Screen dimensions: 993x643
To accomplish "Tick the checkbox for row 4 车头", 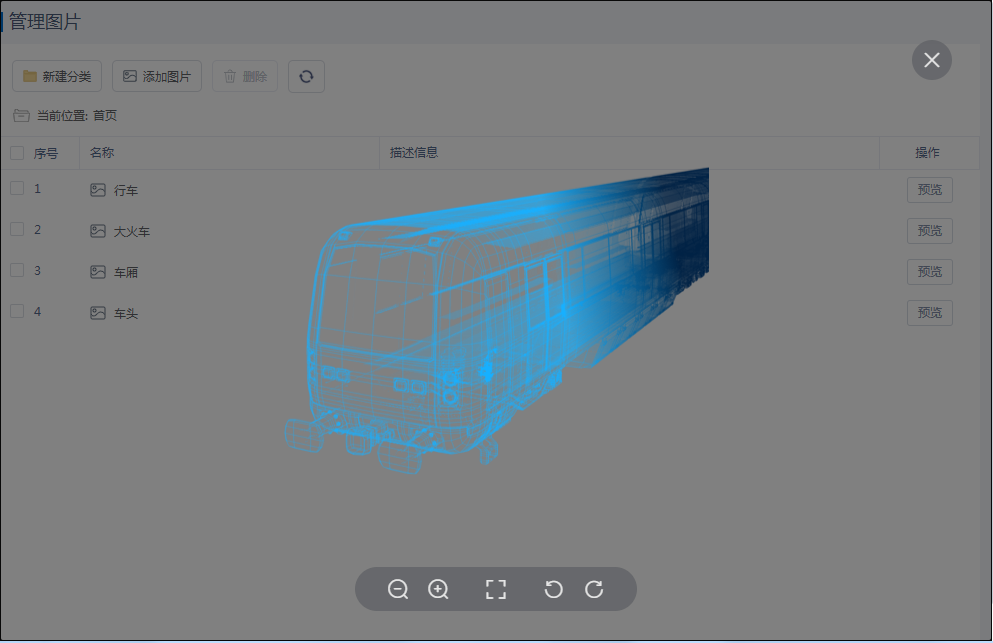I will [17, 311].
